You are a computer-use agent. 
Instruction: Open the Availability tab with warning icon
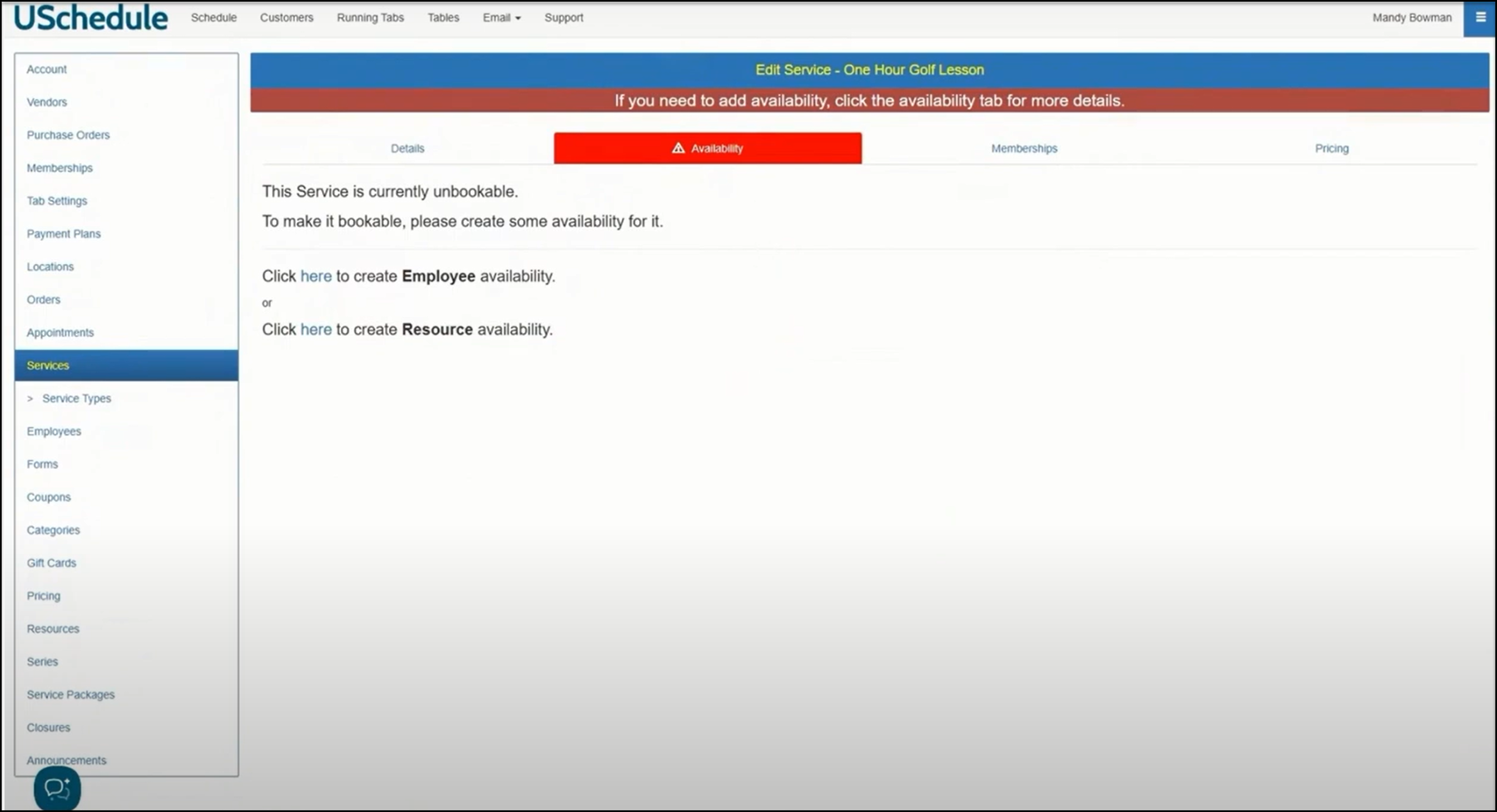click(707, 148)
